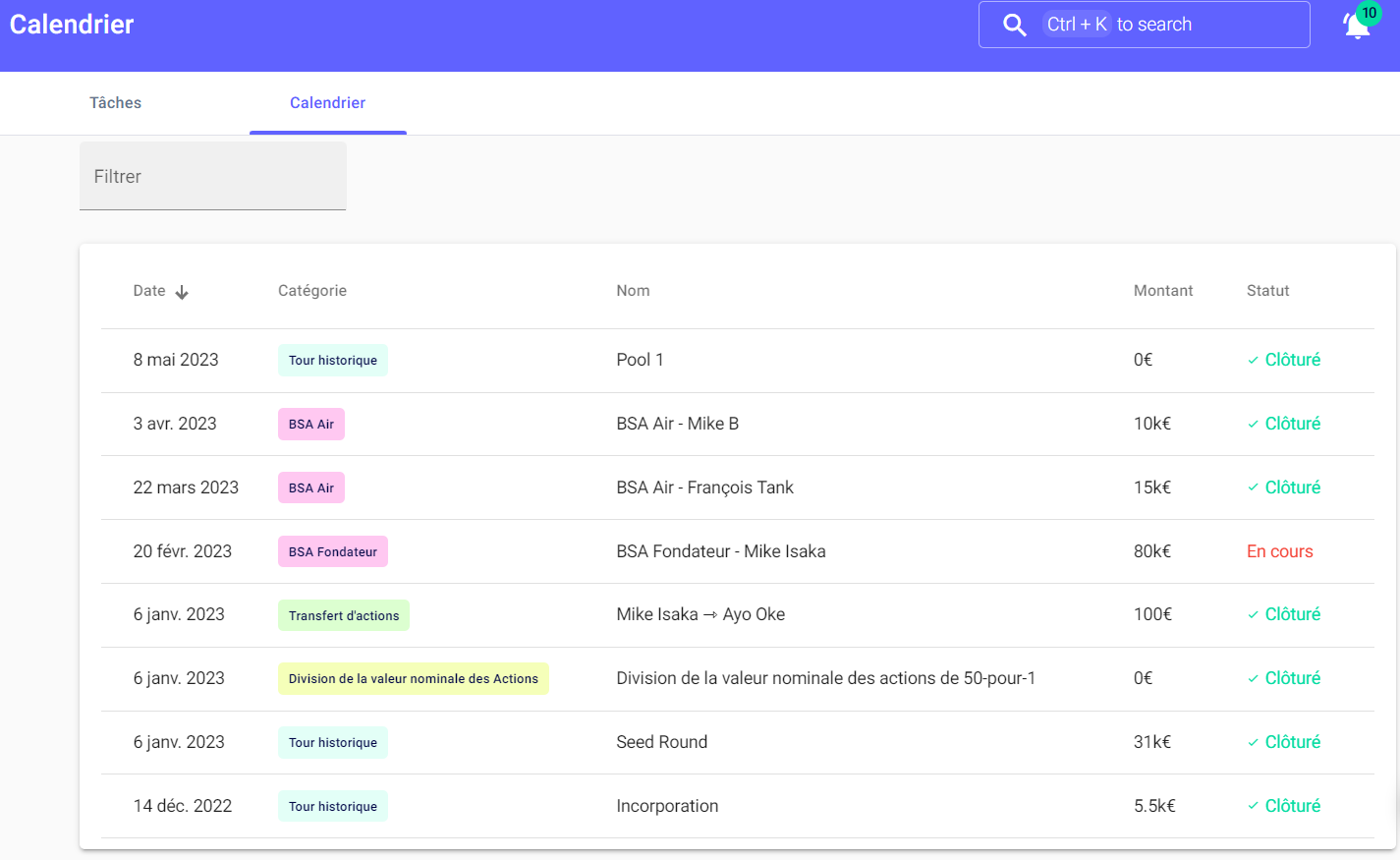Click the En cours status label

pos(1279,551)
